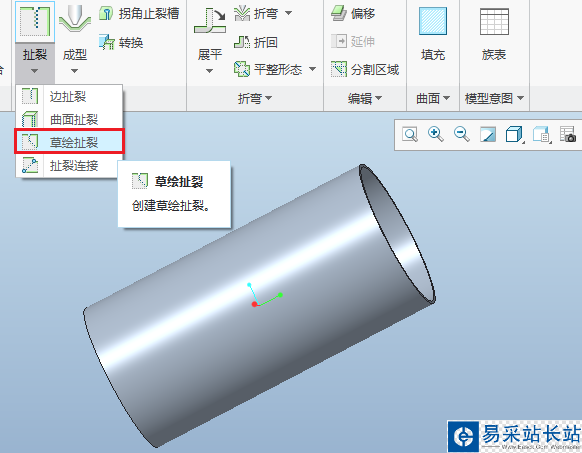The image size is (582, 453).
Task: Click the Zoom Out icon
Action: click(462, 134)
